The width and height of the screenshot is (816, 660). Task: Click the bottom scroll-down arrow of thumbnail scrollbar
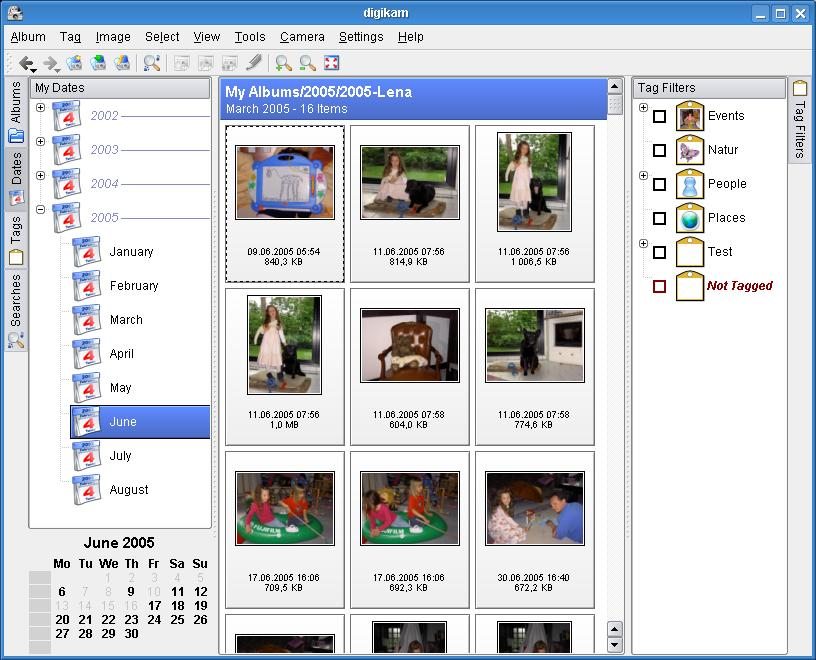(x=615, y=645)
